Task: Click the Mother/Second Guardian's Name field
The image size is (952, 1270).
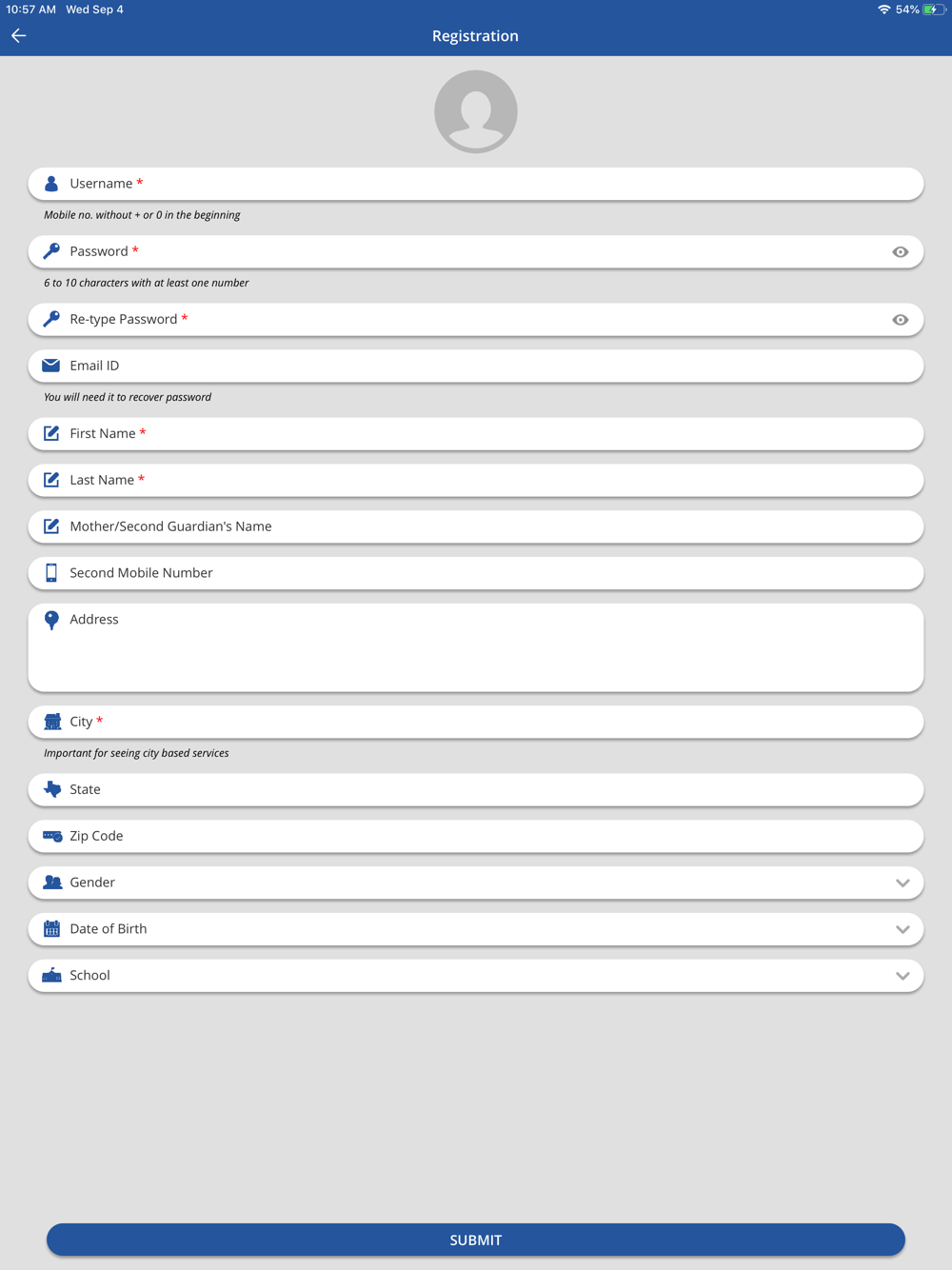Action: [x=476, y=526]
